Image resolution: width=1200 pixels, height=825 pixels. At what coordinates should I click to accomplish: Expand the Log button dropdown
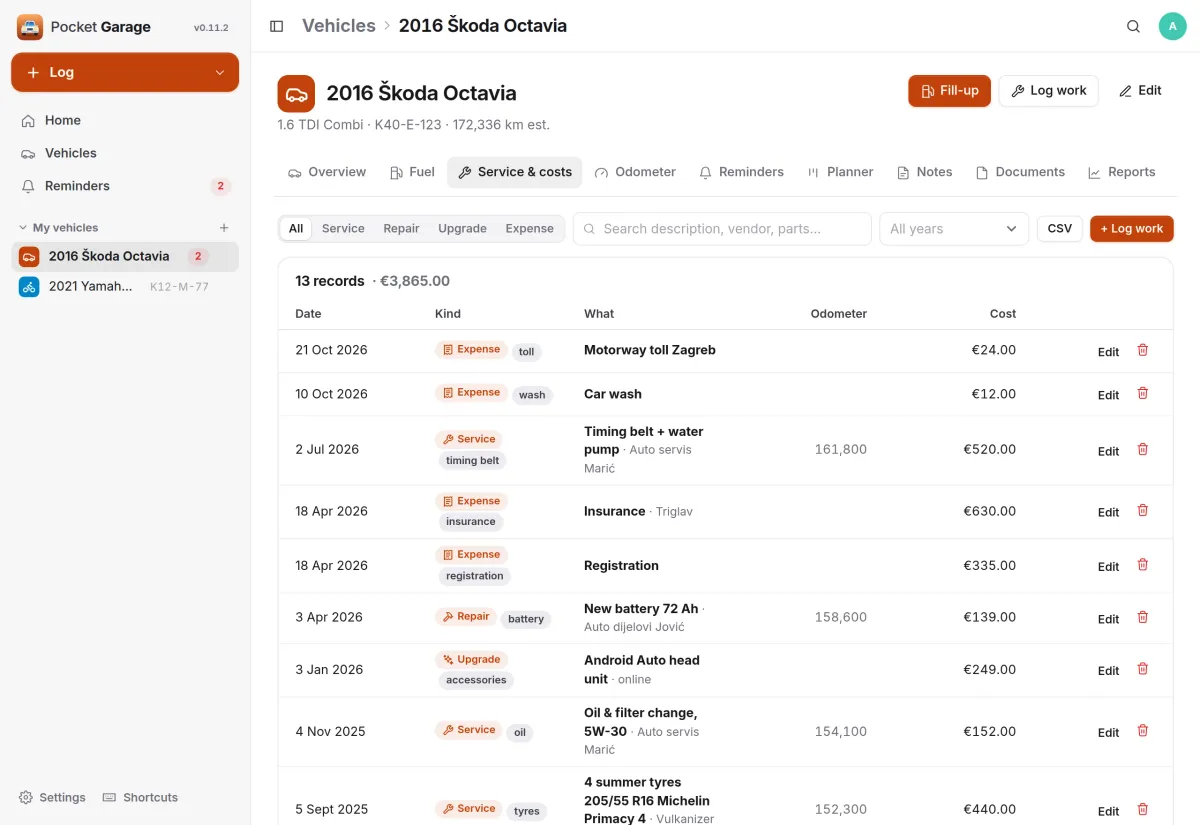click(220, 73)
